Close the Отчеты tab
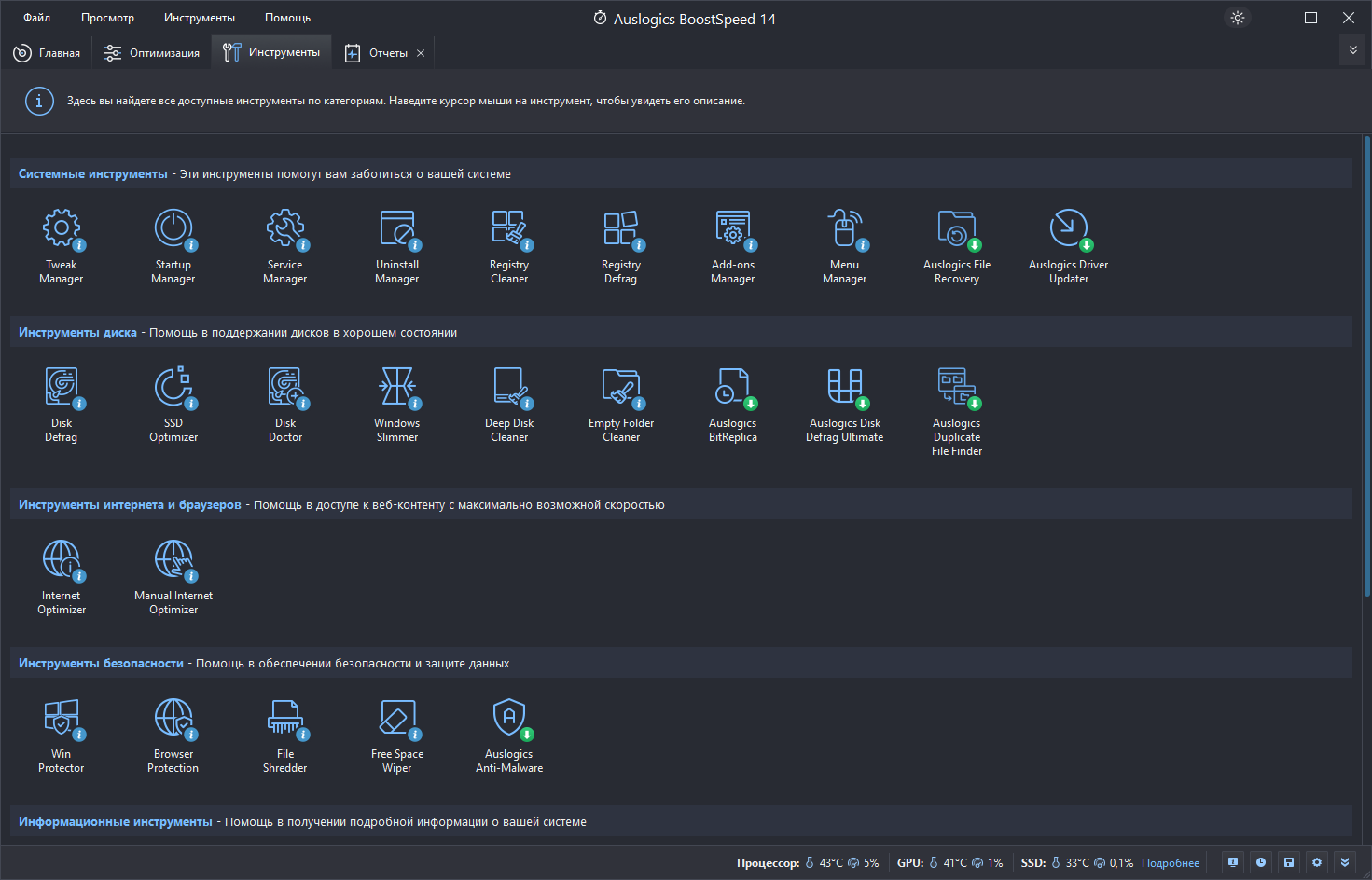1372x880 pixels. pyautogui.click(x=421, y=53)
